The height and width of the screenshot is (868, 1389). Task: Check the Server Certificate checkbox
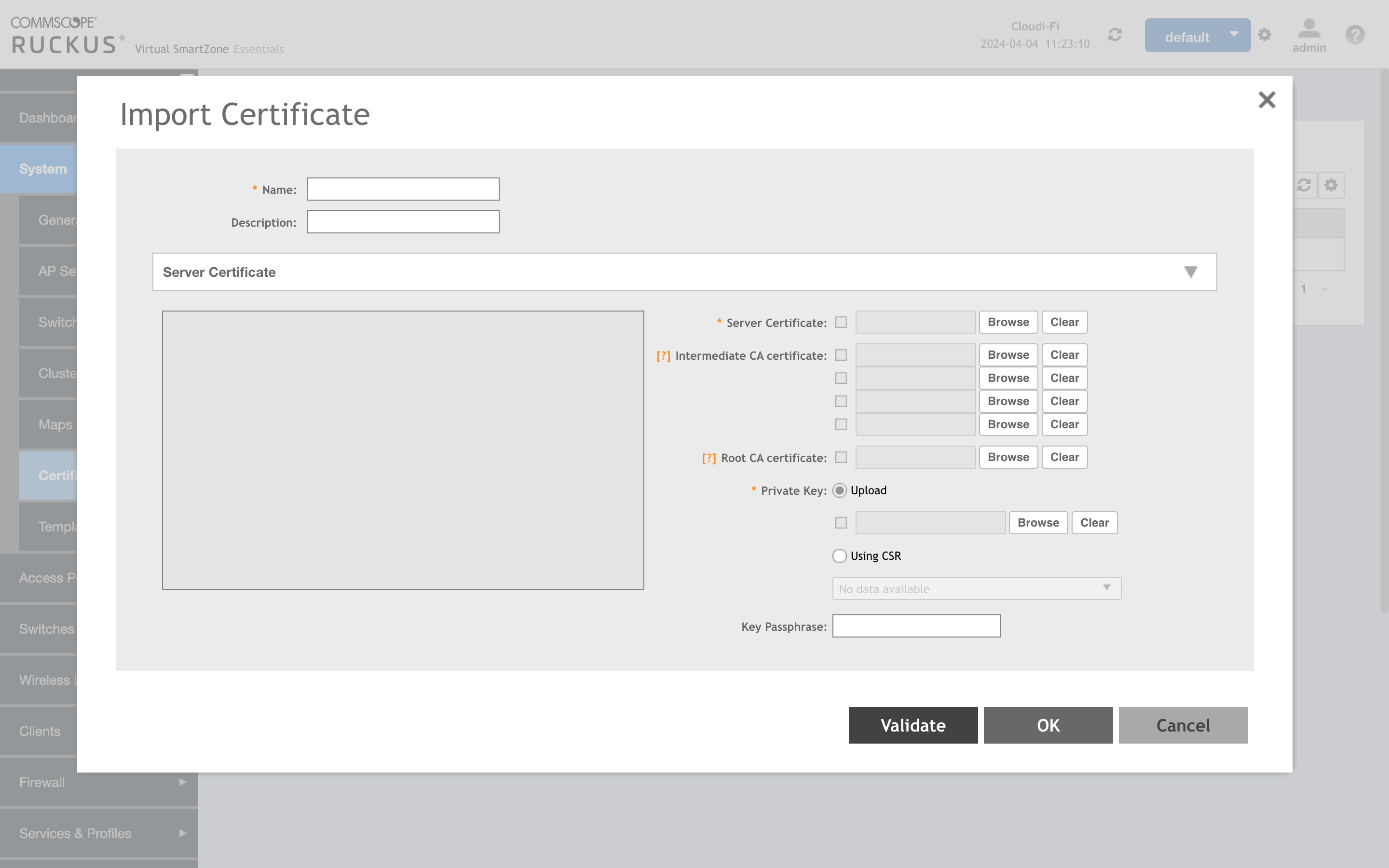click(842, 322)
